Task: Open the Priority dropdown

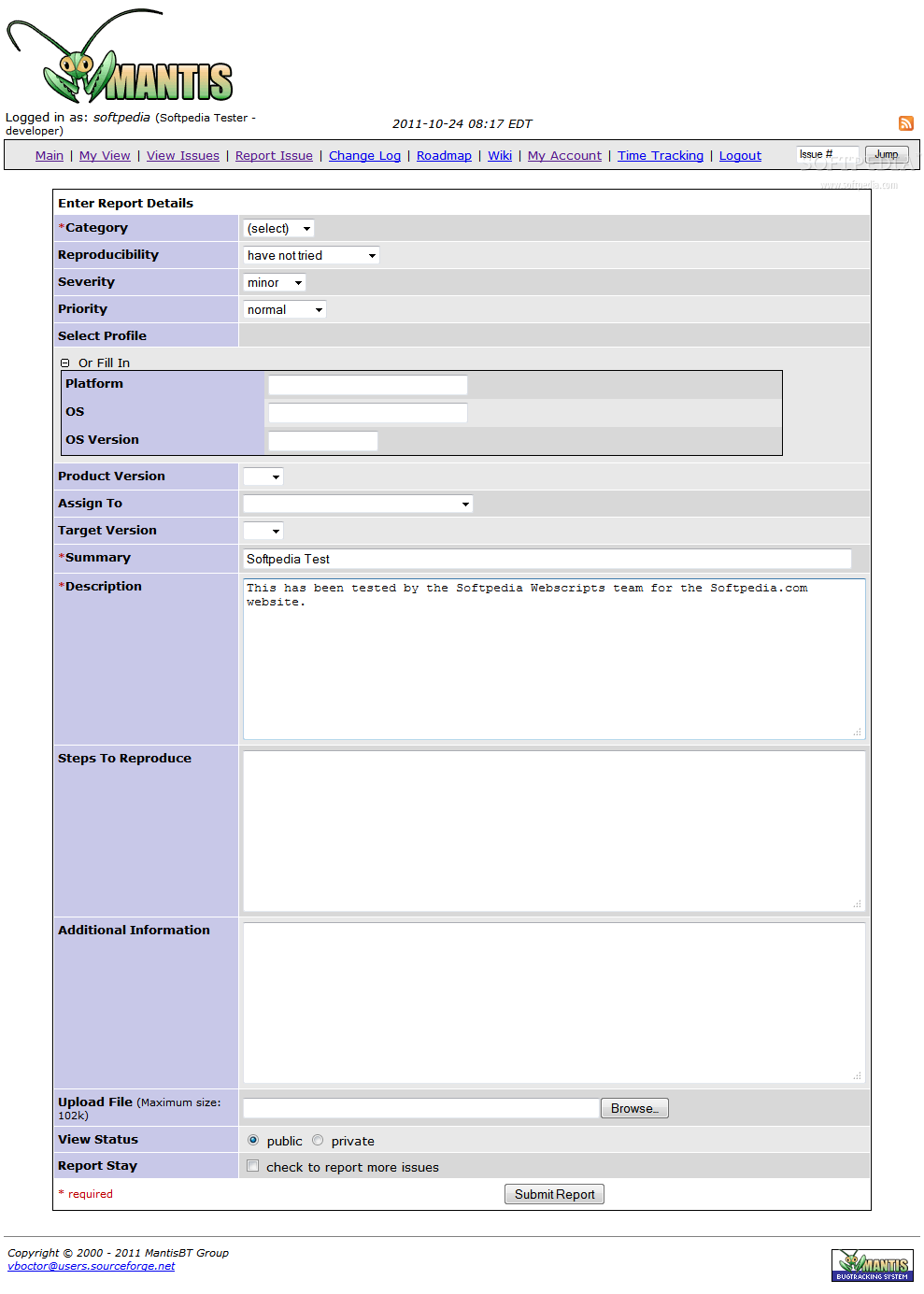Action: [x=285, y=309]
